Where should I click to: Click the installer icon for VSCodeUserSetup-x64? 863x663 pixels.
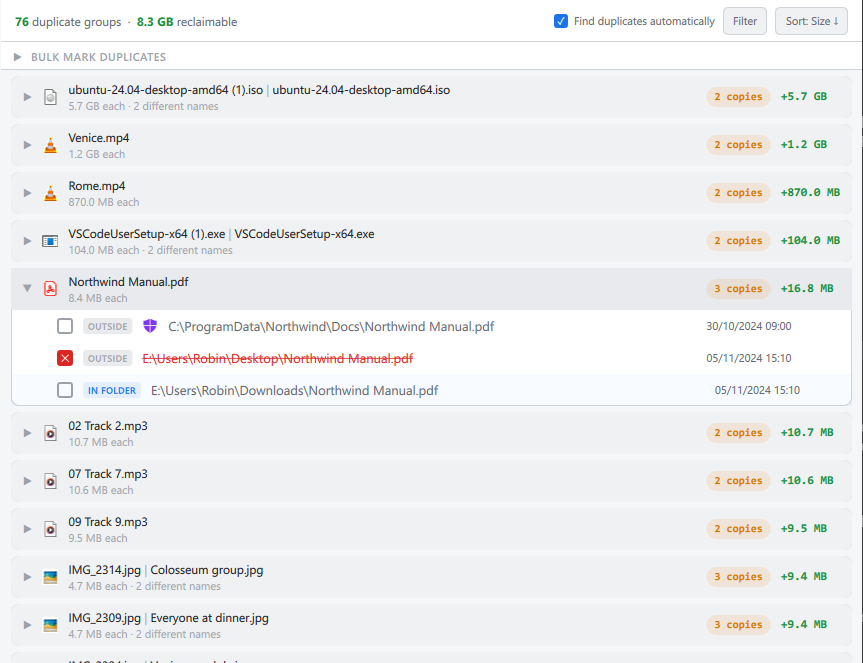coord(50,241)
